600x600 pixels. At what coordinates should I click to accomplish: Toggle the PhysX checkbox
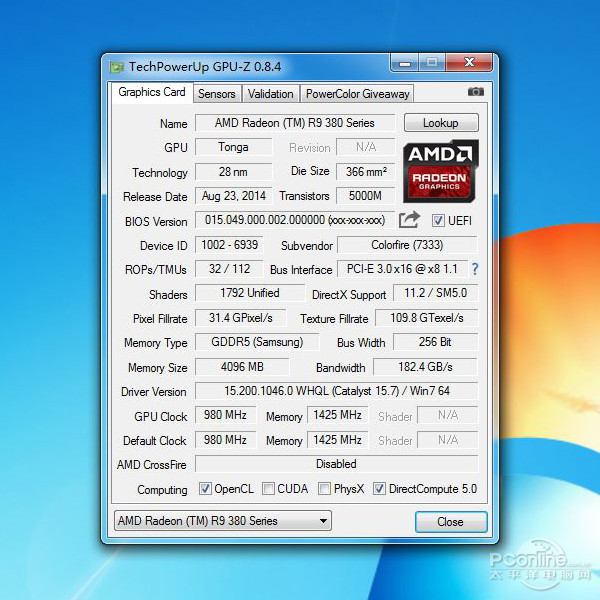click(x=324, y=489)
